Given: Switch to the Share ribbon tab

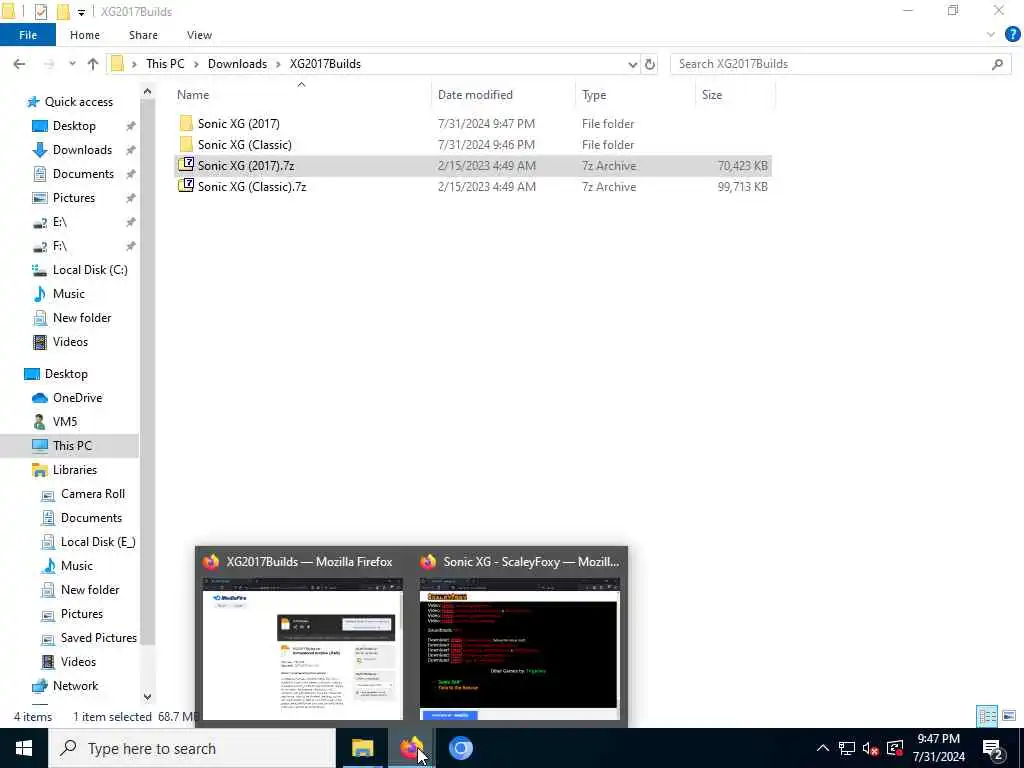Looking at the screenshot, I should 143,35.
